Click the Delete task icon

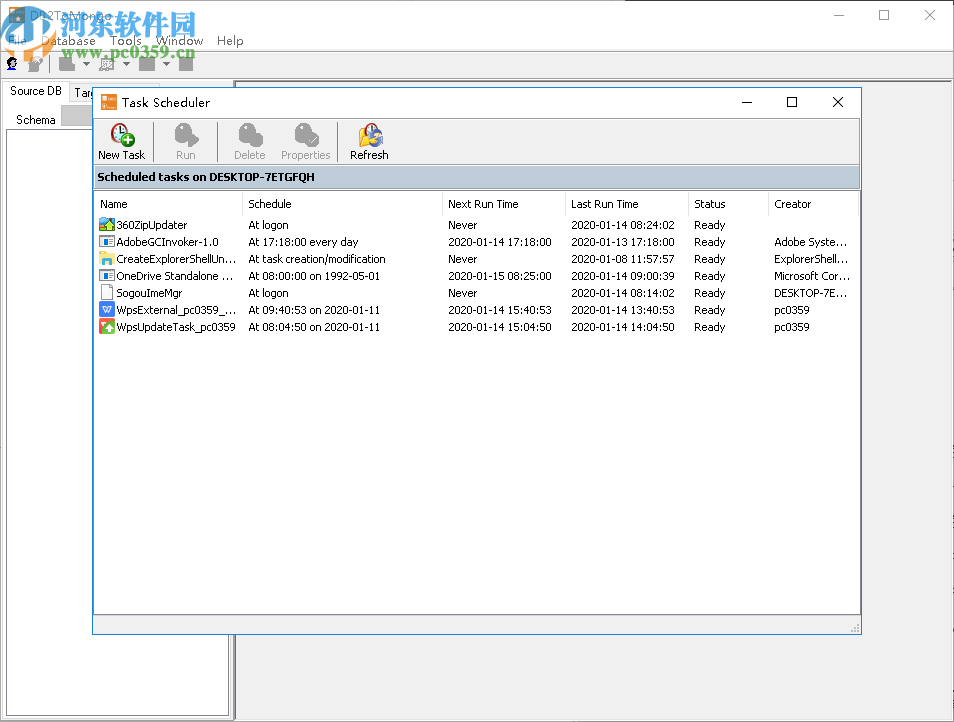[x=248, y=141]
